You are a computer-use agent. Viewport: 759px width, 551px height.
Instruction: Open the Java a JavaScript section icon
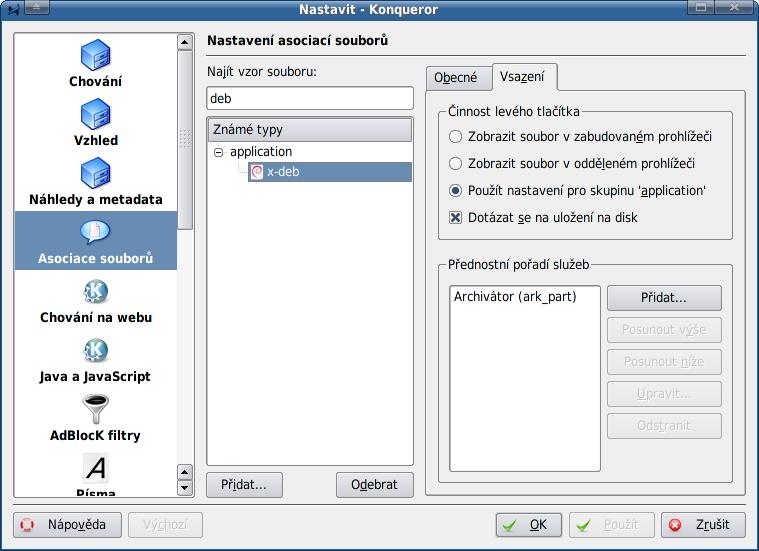pyautogui.click(x=95, y=350)
